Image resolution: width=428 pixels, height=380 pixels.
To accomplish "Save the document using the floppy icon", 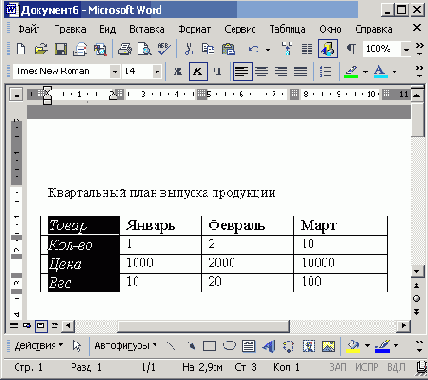I will pos(60,49).
